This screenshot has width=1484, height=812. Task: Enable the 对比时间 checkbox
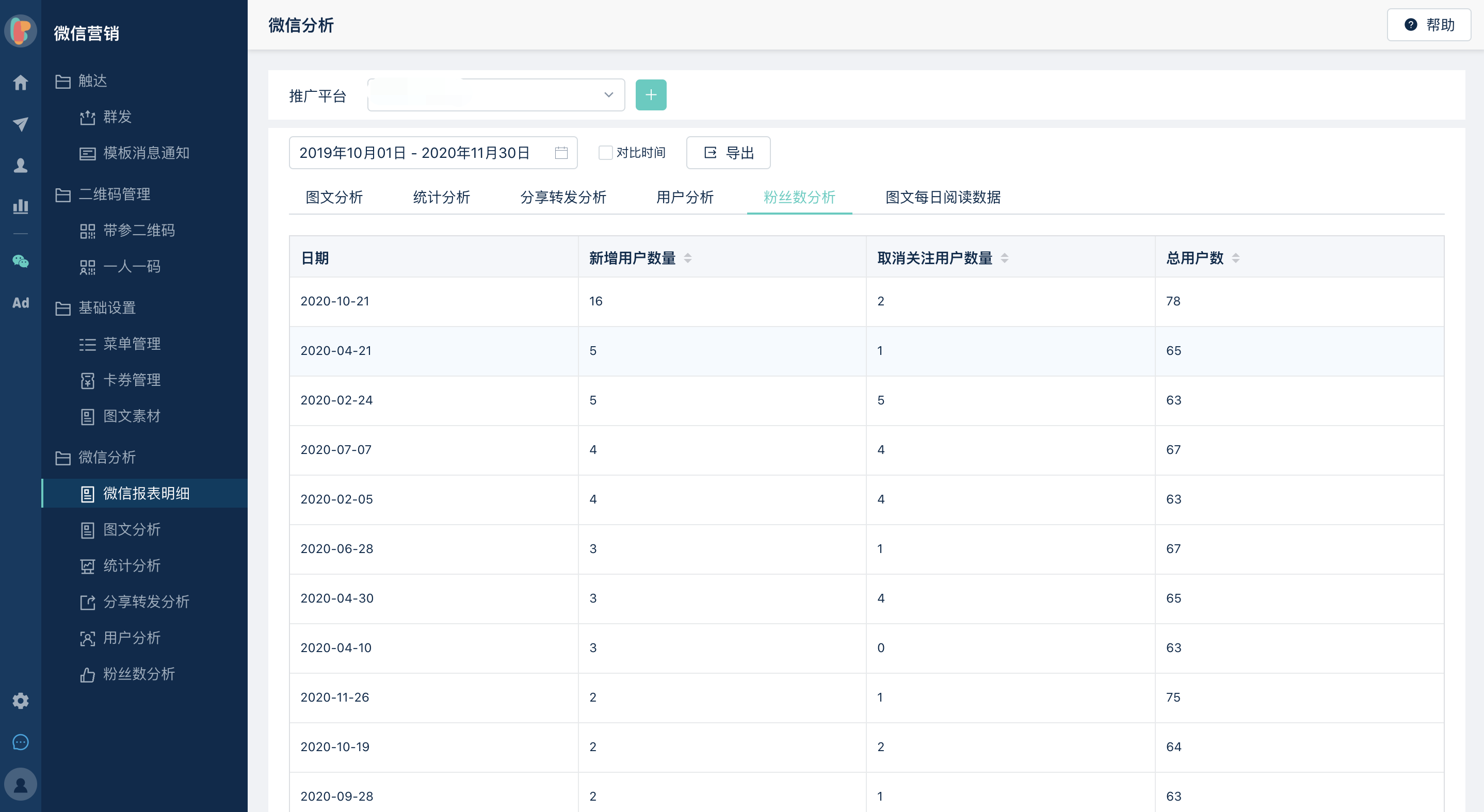pos(605,153)
